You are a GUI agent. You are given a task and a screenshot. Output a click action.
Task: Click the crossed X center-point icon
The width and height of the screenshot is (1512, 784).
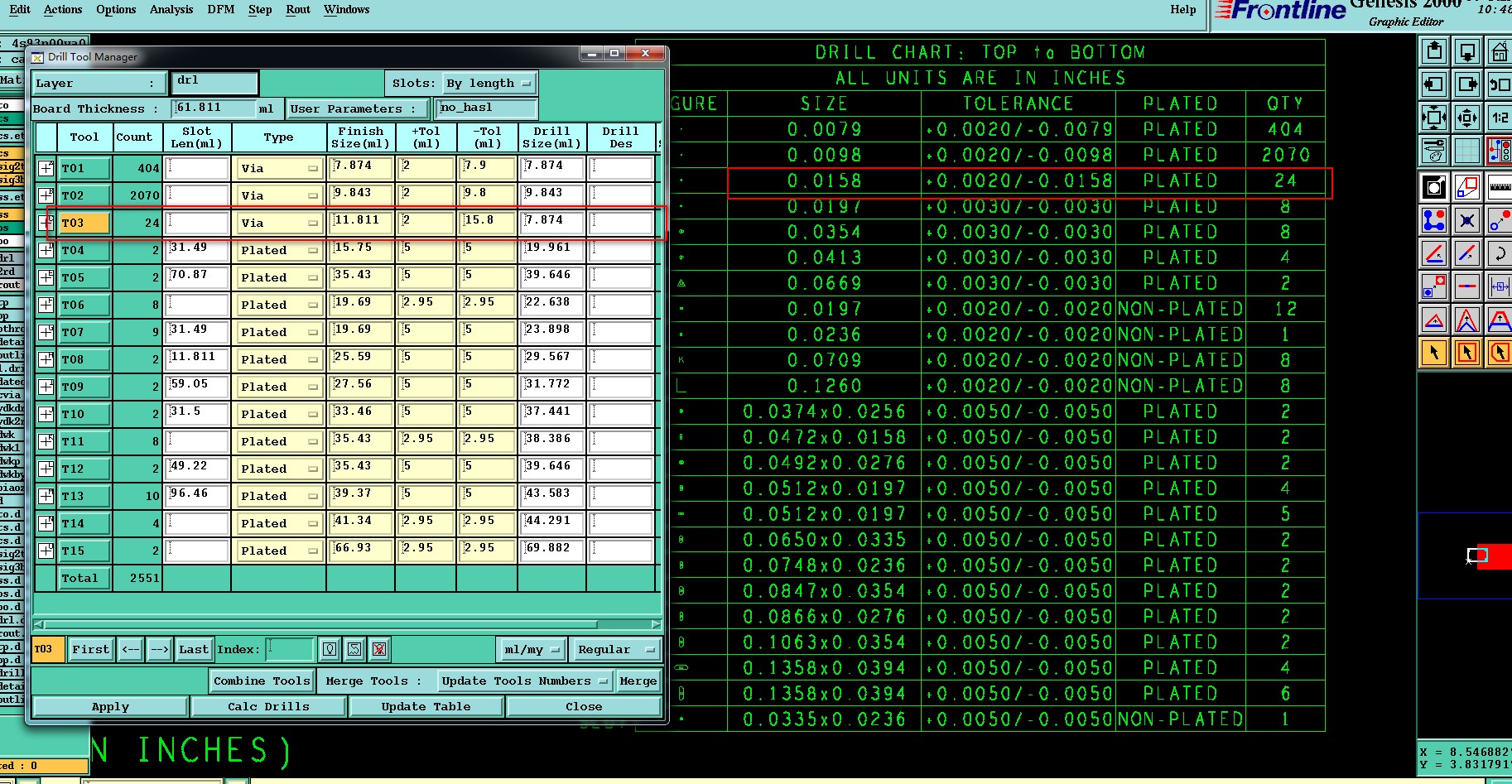(1466, 221)
